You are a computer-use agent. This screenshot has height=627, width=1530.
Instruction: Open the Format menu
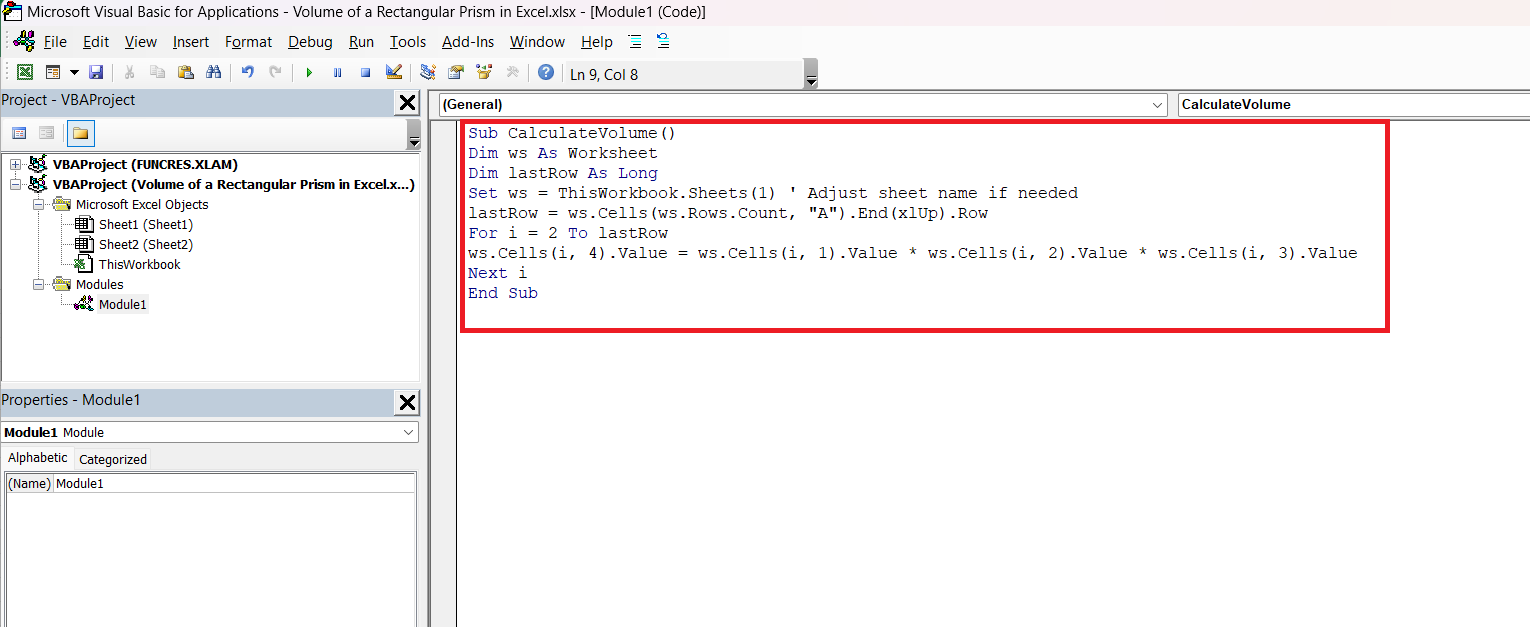click(x=248, y=42)
